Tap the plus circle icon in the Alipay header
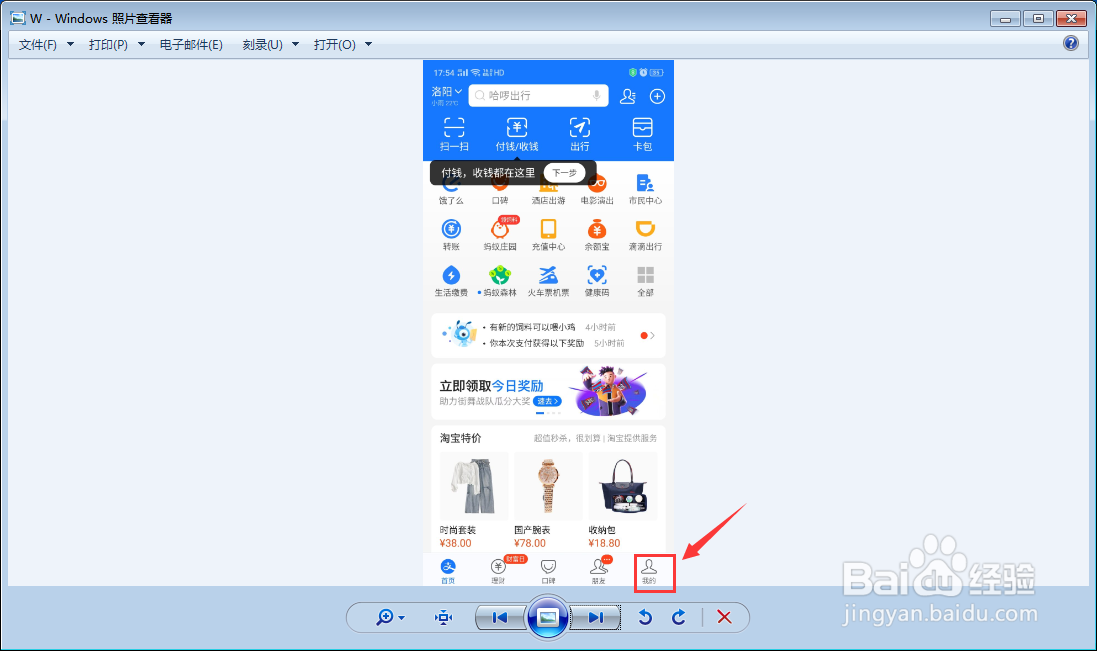This screenshot has height=651, width=1097. pos(657,96)
